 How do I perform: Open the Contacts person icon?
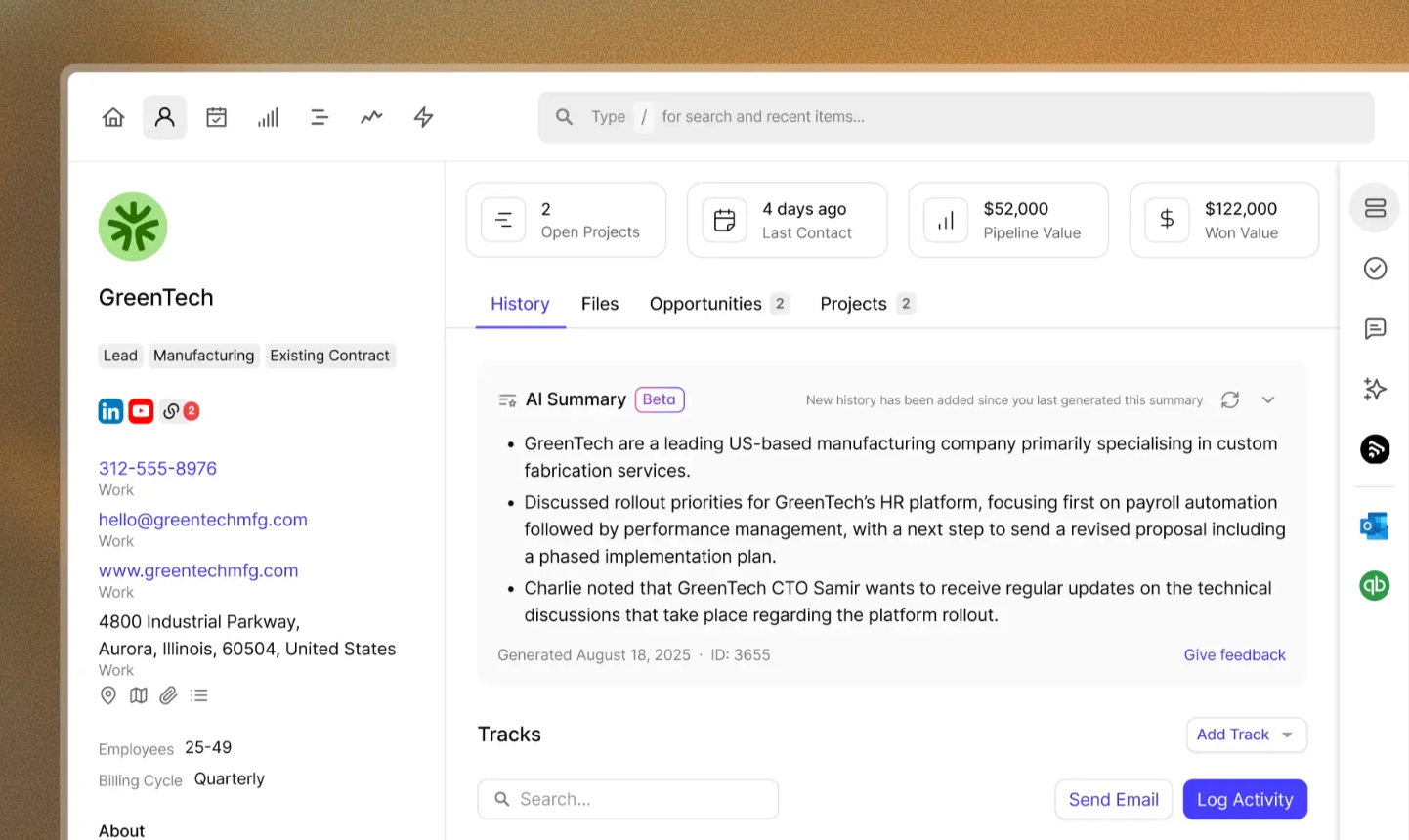(165, 117)
